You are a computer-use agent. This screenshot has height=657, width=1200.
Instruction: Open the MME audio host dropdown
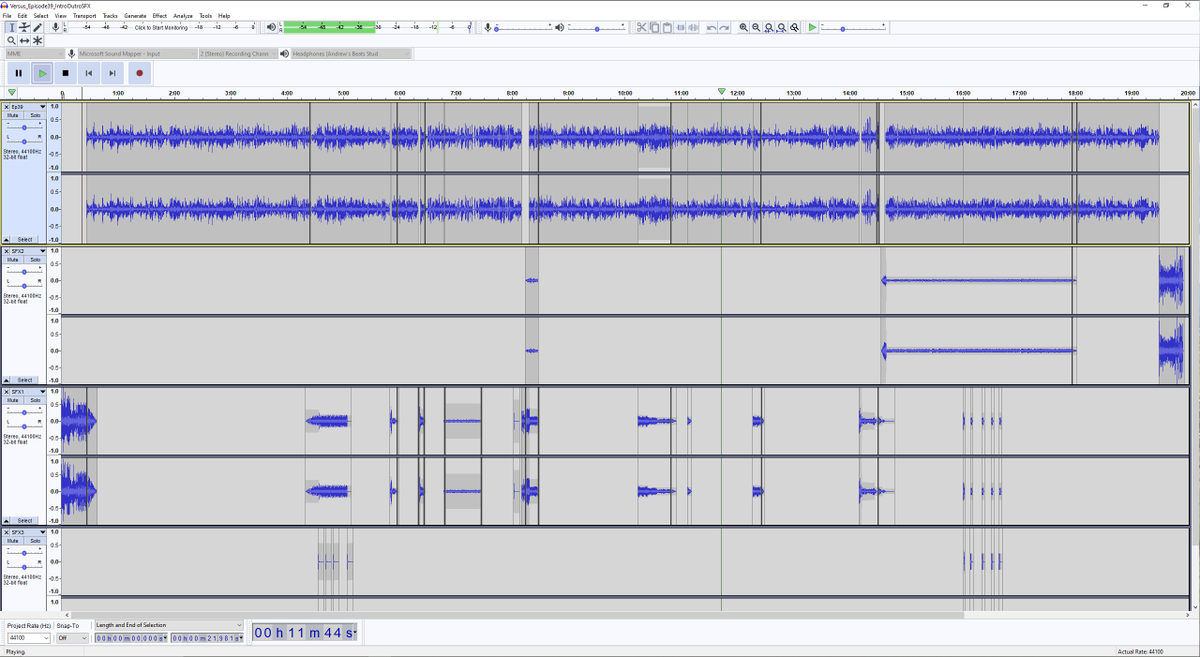point(35,53)
